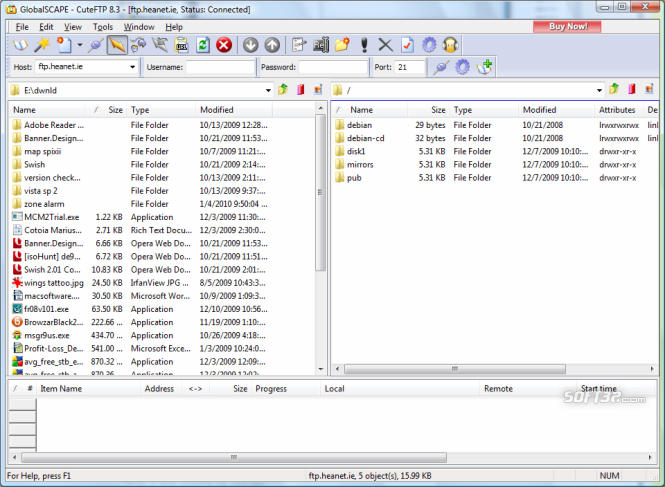The height and width of the screenshot is (487, 665).
Task: Click the Connect plug icon beside Port field
Action: point(441,67)
